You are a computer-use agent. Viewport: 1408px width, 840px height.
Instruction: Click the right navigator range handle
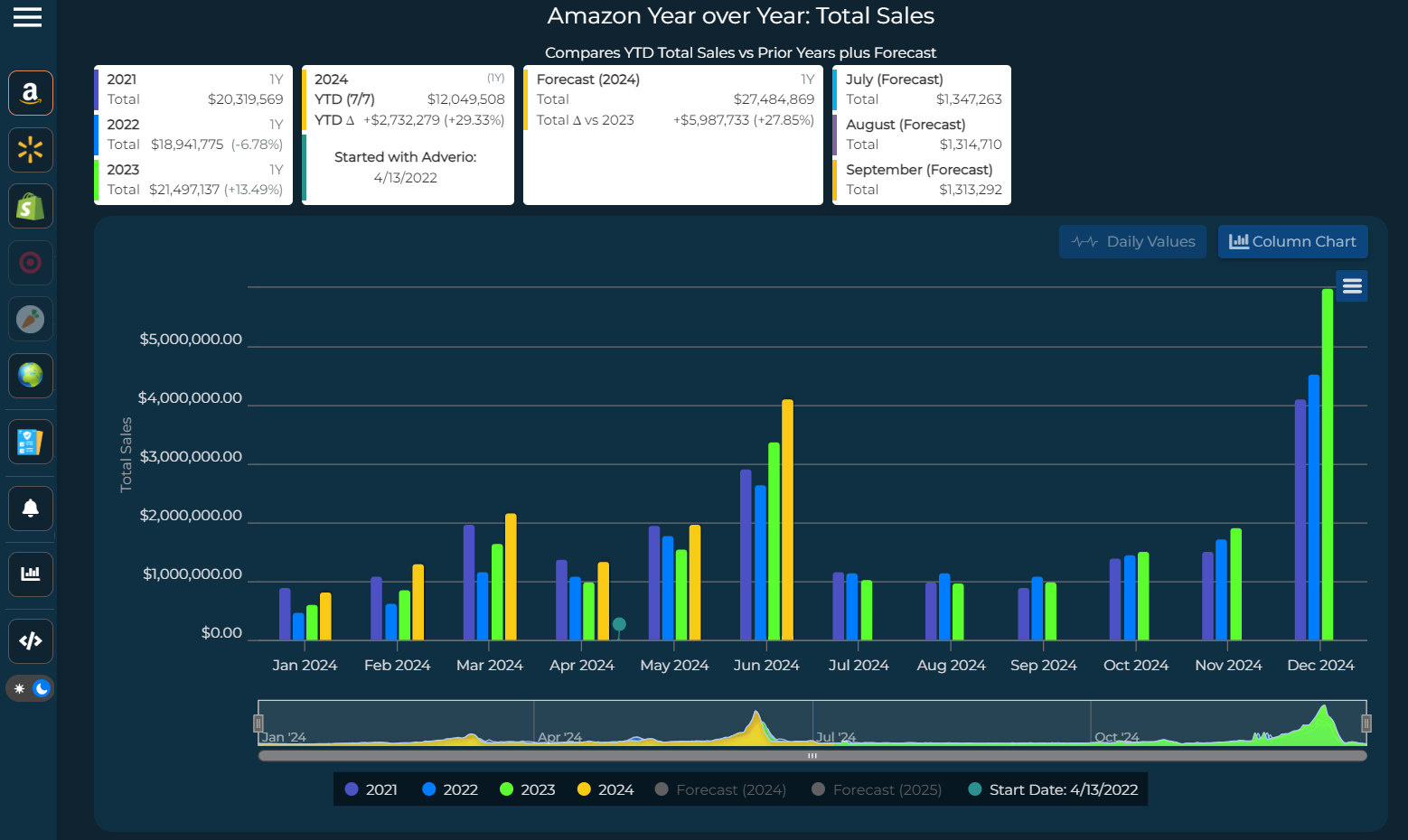pos(1366,723)
